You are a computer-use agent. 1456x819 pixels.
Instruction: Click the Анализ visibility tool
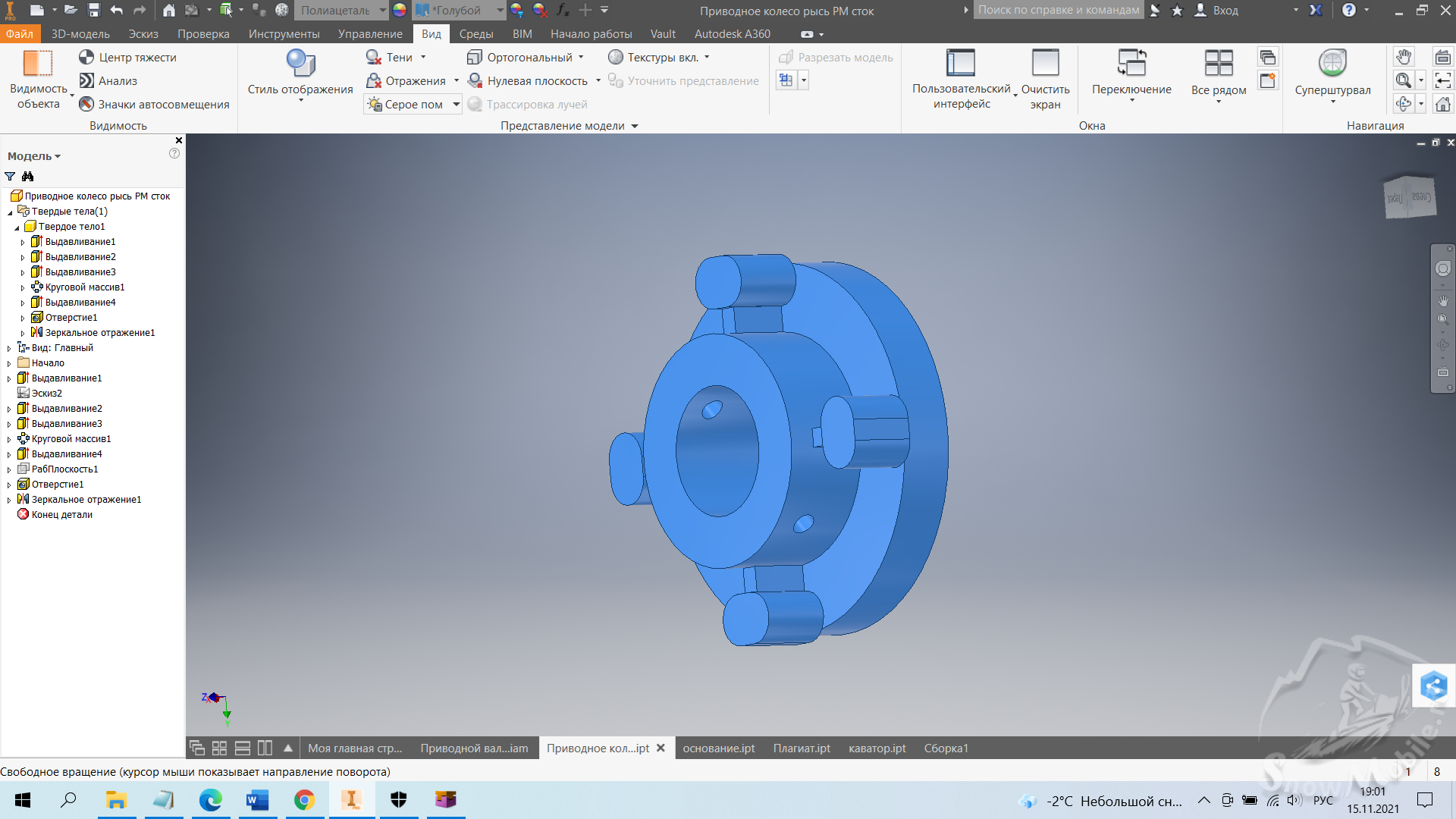tap(108, 81)
